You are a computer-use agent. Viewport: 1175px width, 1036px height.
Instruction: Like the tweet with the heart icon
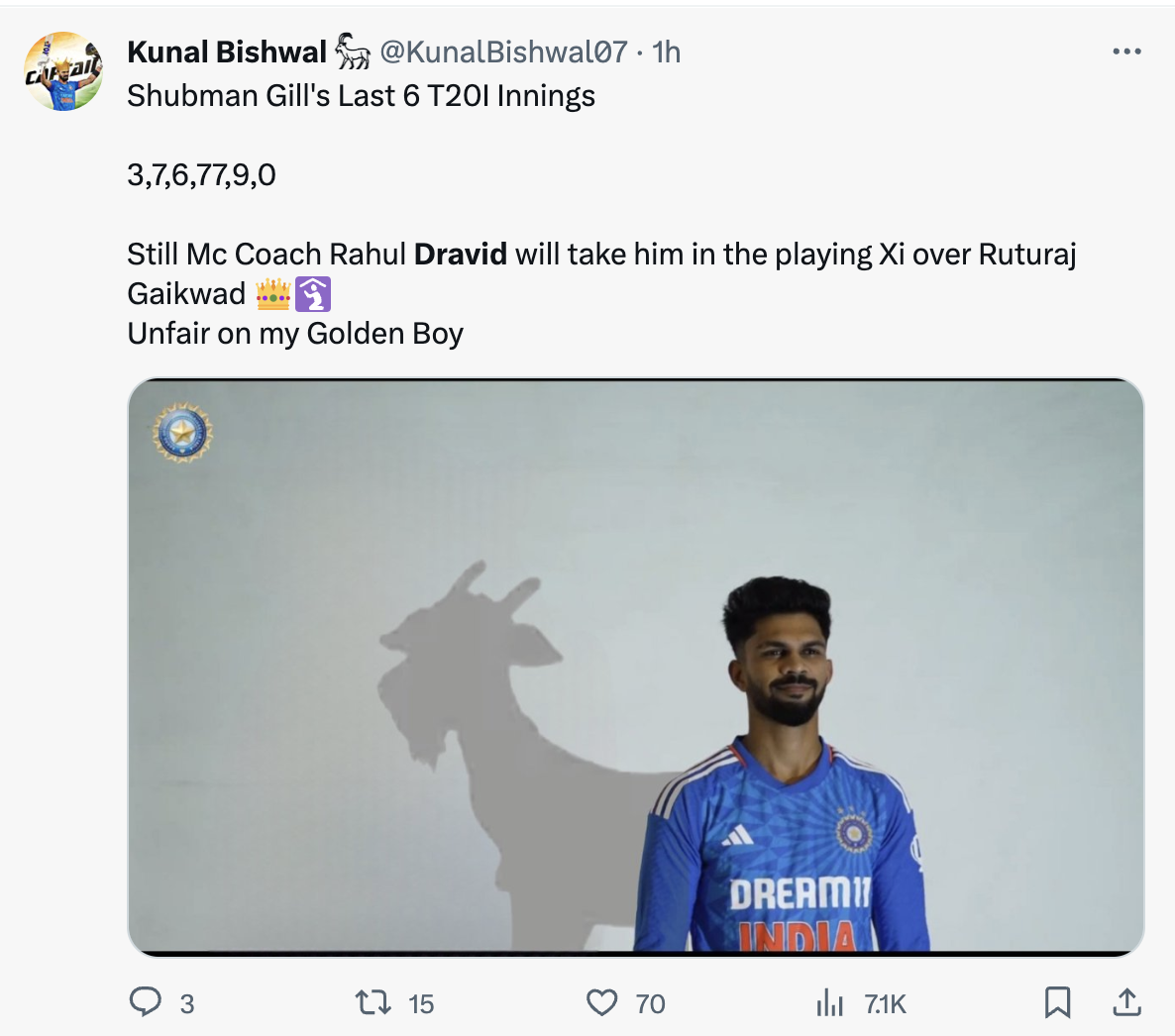[601, 1002]
